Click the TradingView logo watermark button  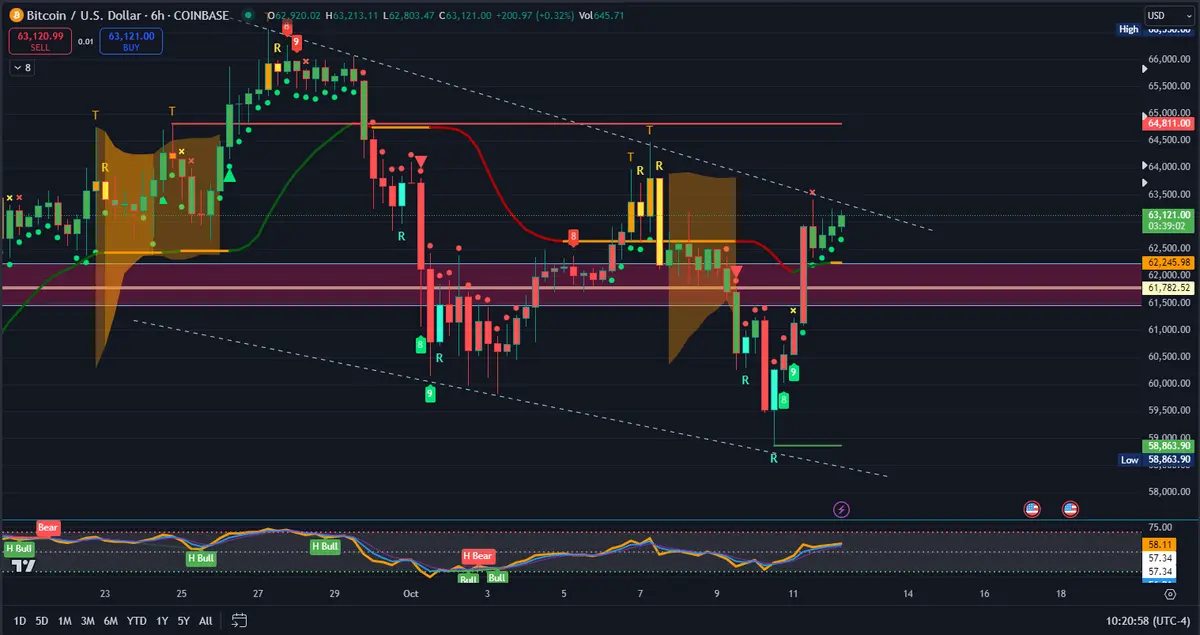coord(23,566)
